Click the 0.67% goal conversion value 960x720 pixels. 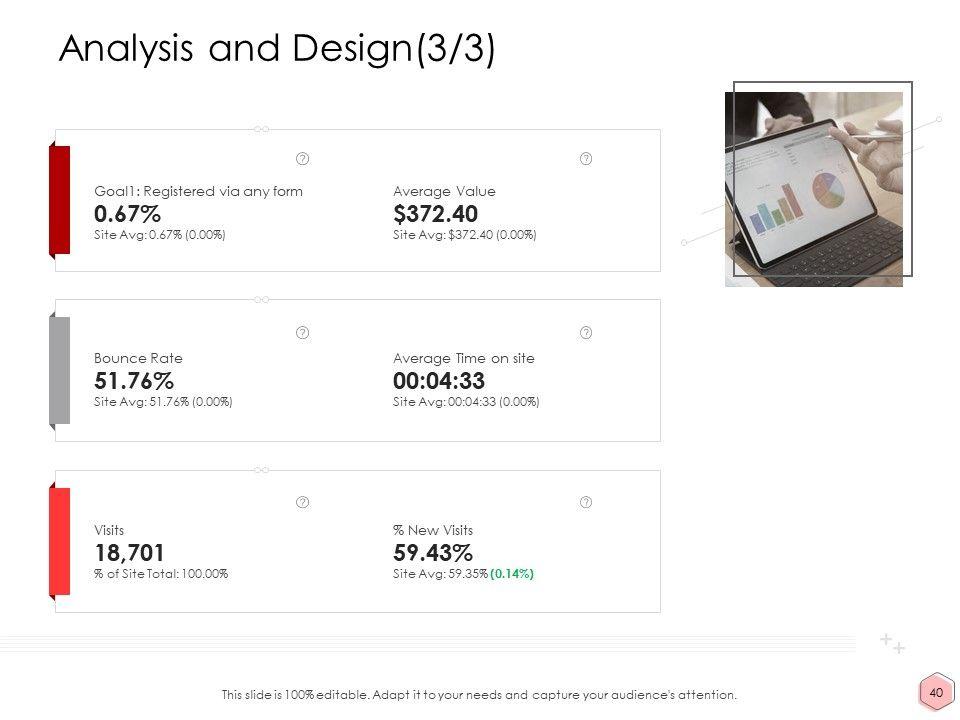[x=126, y=214]
